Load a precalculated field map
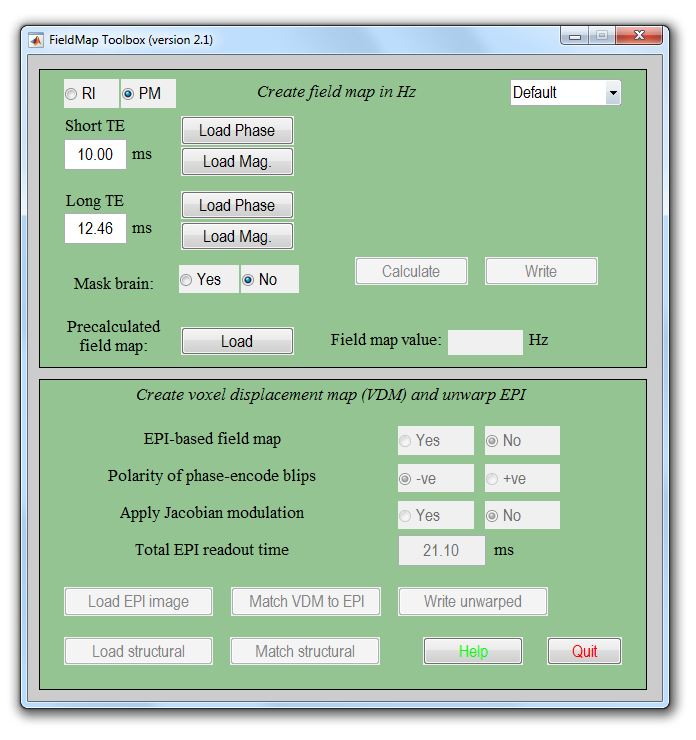Image resolution: width=696 pixels, height=740 pixels. 237,341
